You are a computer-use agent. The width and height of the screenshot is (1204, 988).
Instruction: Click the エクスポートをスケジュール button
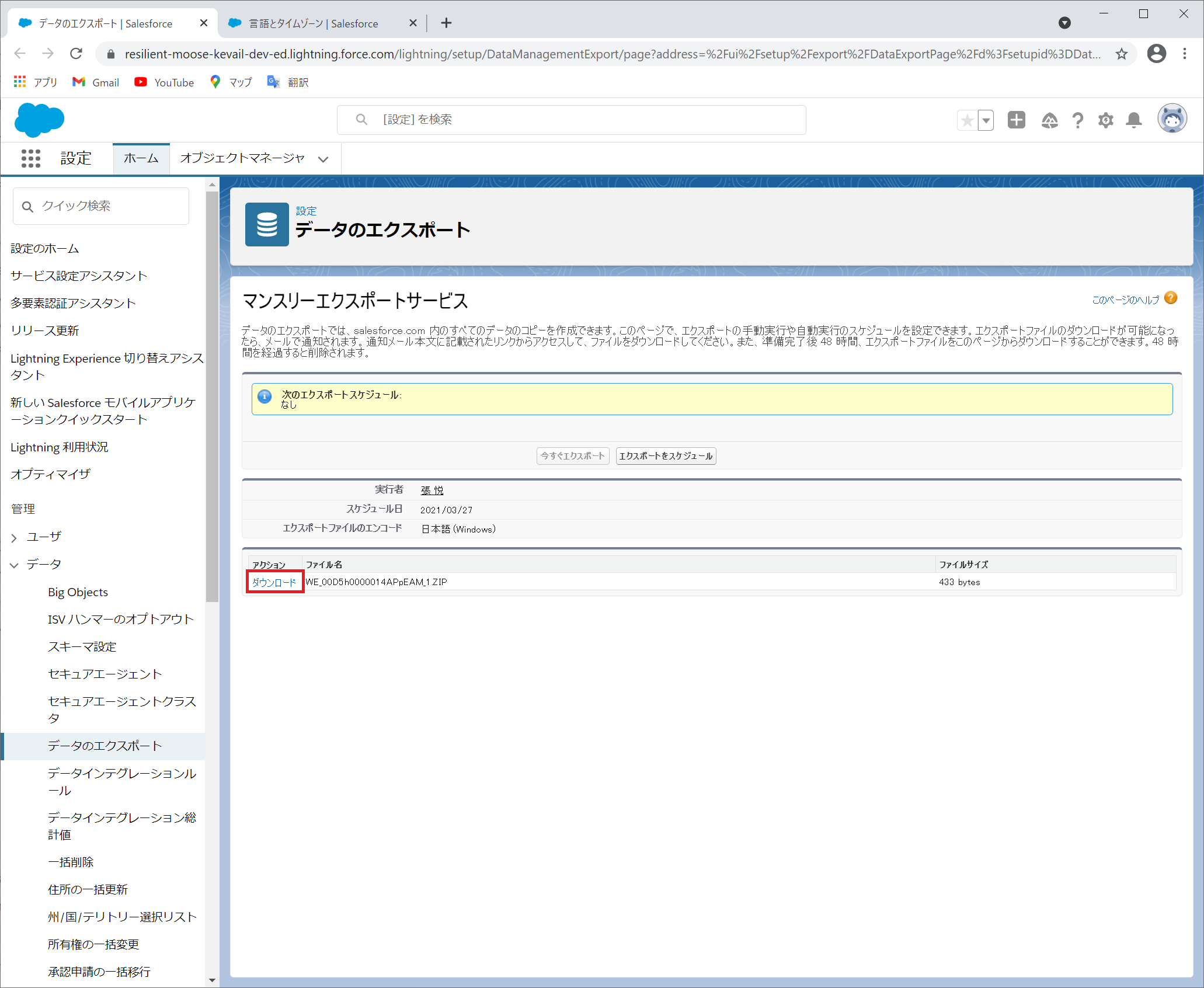point(666,456)
